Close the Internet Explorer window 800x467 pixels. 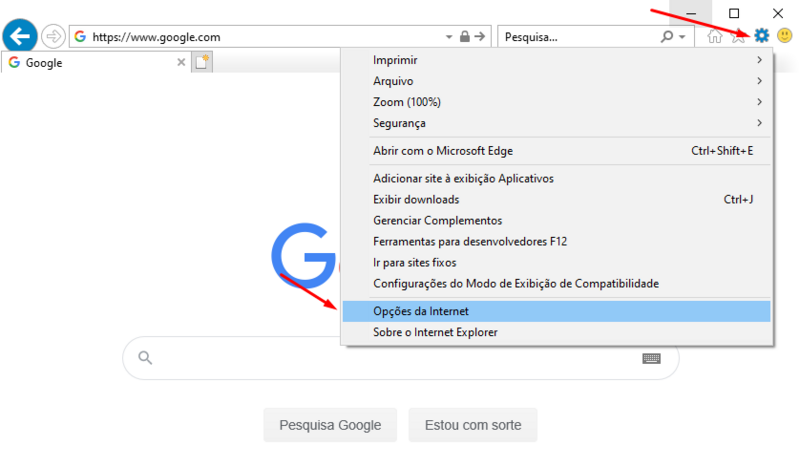point(778,13)
